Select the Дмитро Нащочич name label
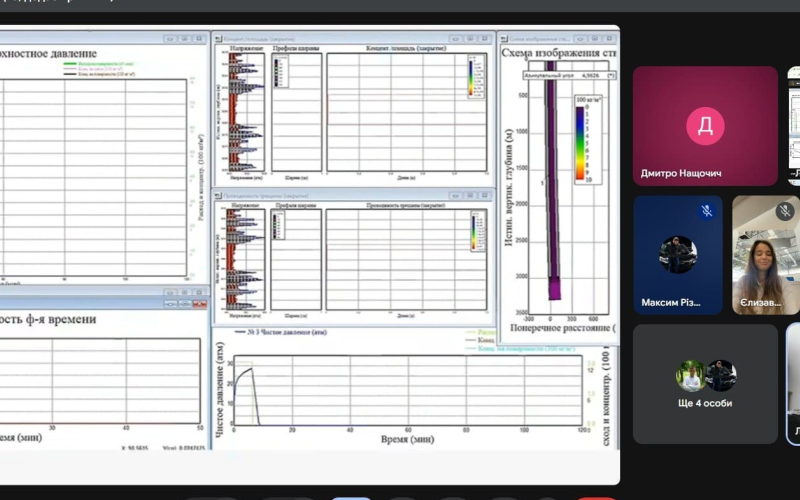 point(681,173)
